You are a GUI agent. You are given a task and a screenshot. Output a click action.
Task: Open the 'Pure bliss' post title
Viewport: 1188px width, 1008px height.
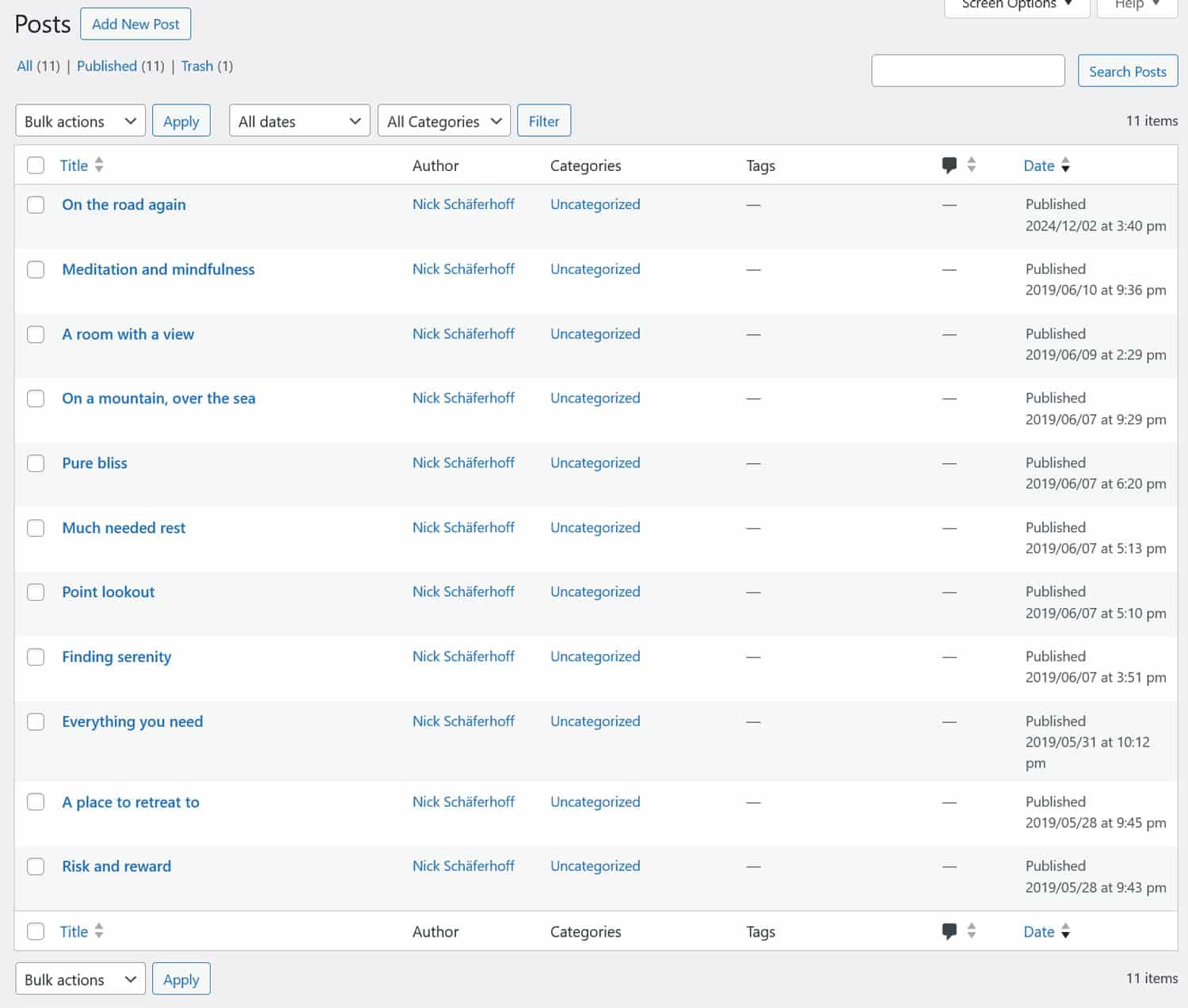tap(94, 463)
